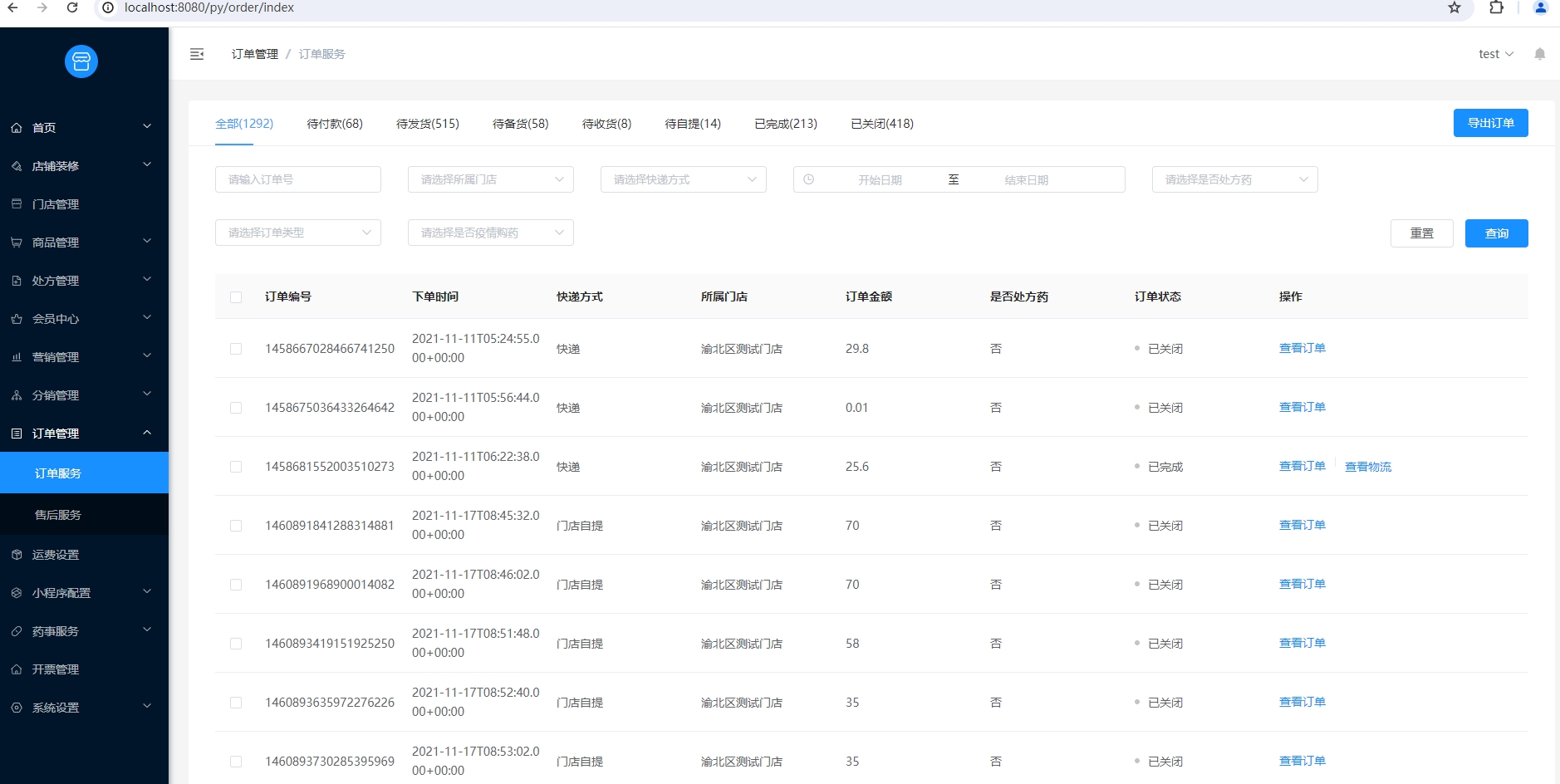Open 查看订单 for order 1458667028466741250

point(1302,348)
